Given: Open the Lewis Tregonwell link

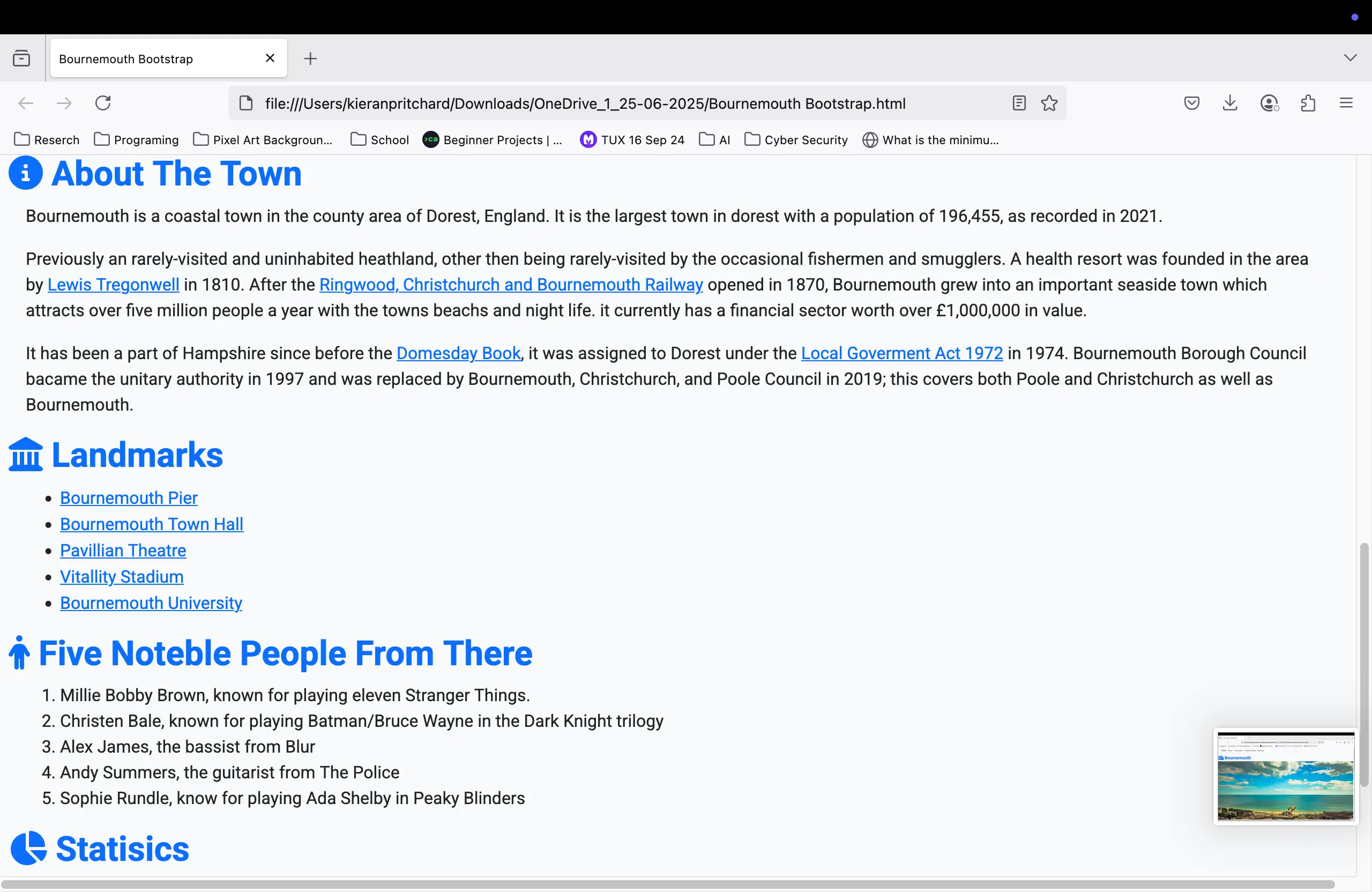Looking at the screenshot, I should [114, 284].
